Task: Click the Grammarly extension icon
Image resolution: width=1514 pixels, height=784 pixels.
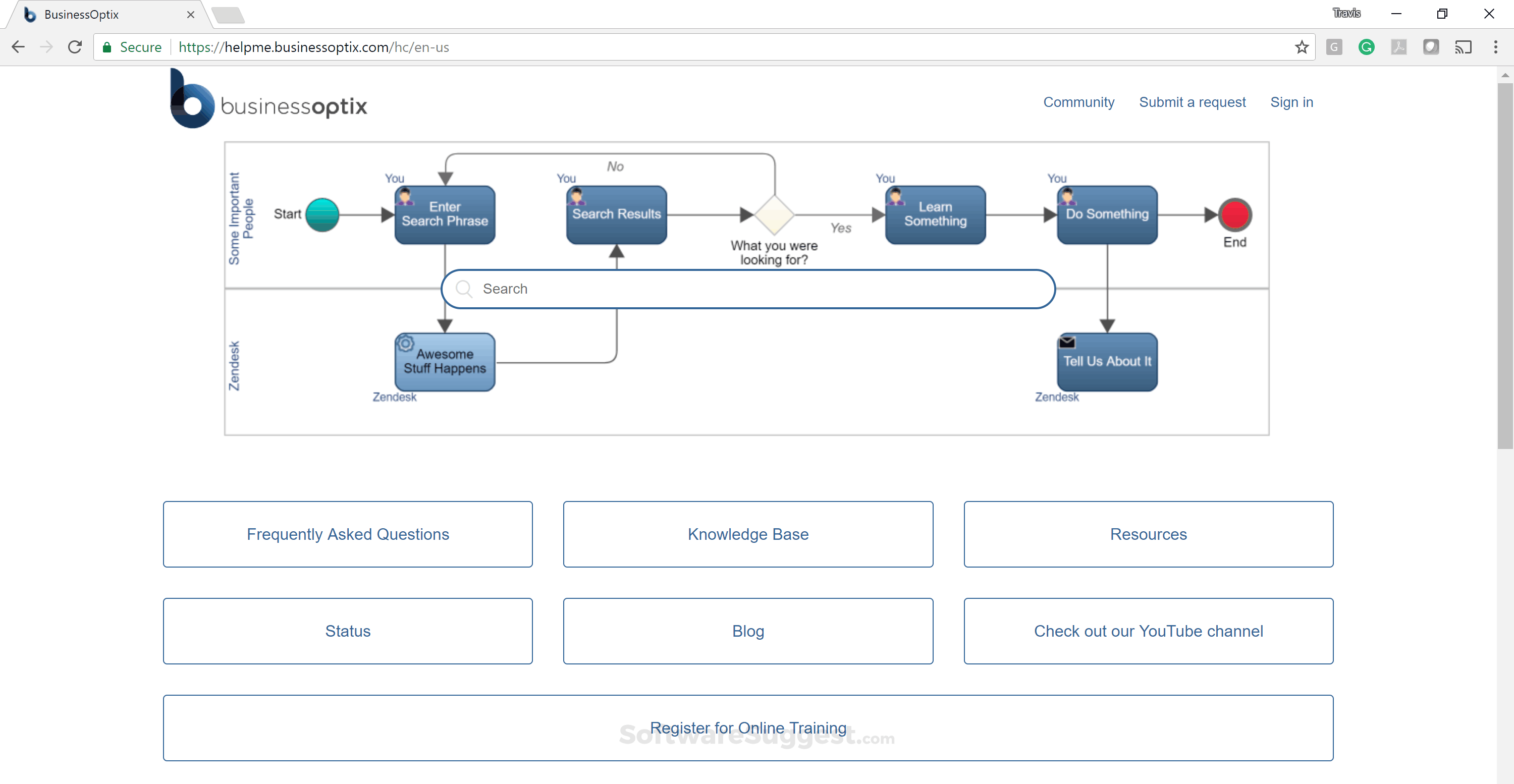Action: pos(1367,47)
